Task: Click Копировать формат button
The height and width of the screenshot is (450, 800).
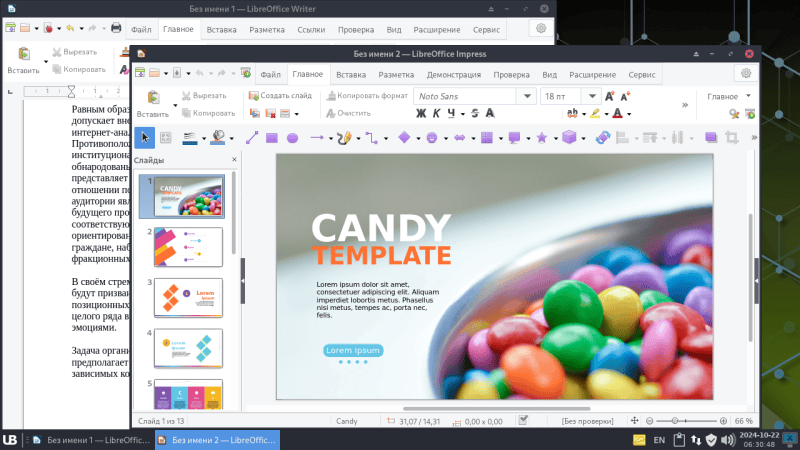Action: point(366,96)
